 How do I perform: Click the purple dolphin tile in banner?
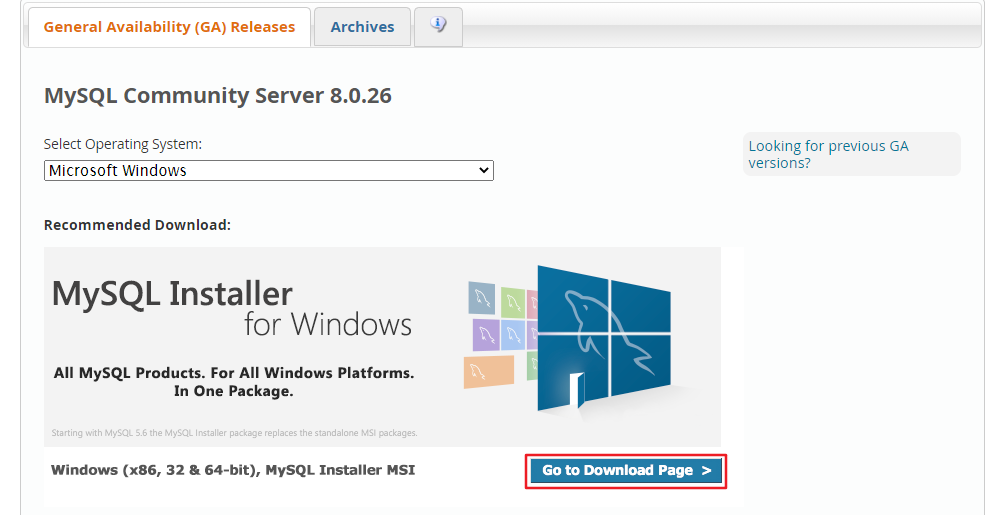click(x=486, y=336)
